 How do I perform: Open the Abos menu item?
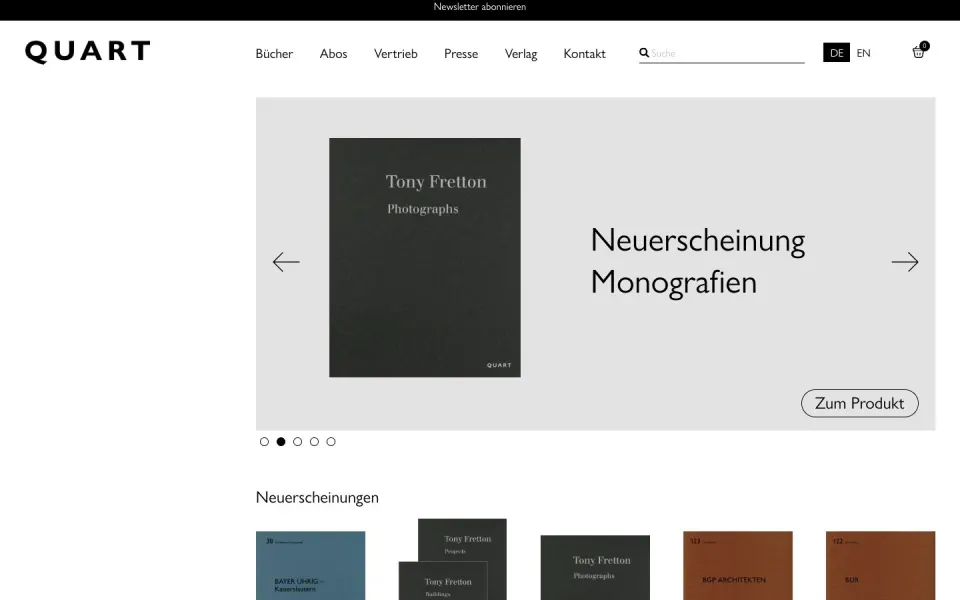tap(333, 54)
